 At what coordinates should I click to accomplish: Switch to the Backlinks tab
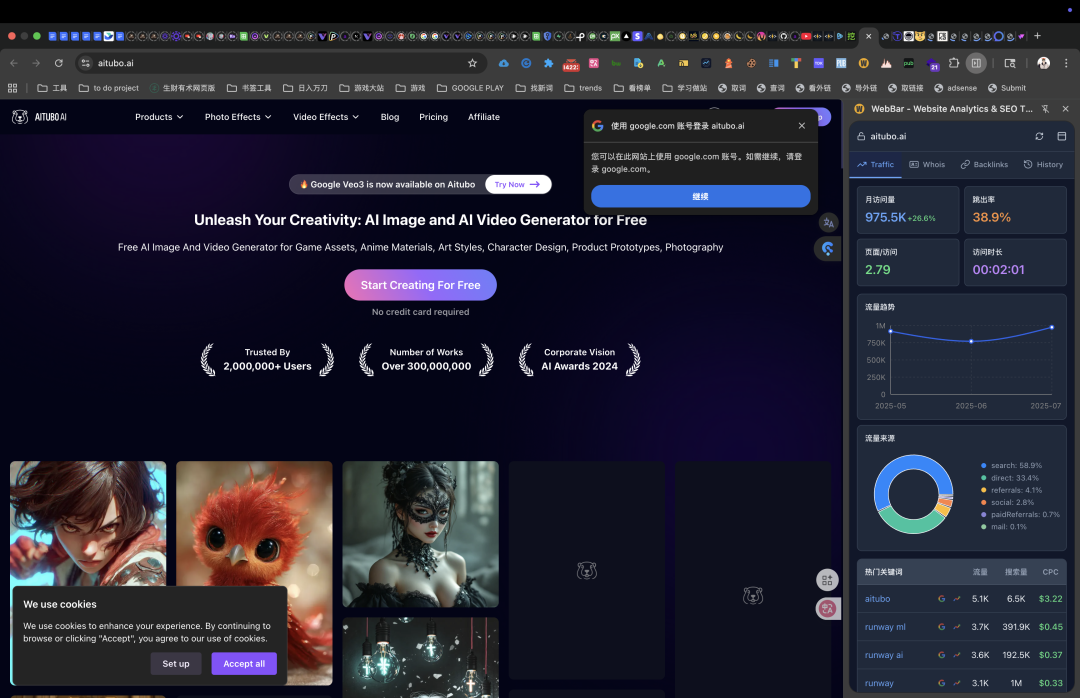click(x=984, y=165)
